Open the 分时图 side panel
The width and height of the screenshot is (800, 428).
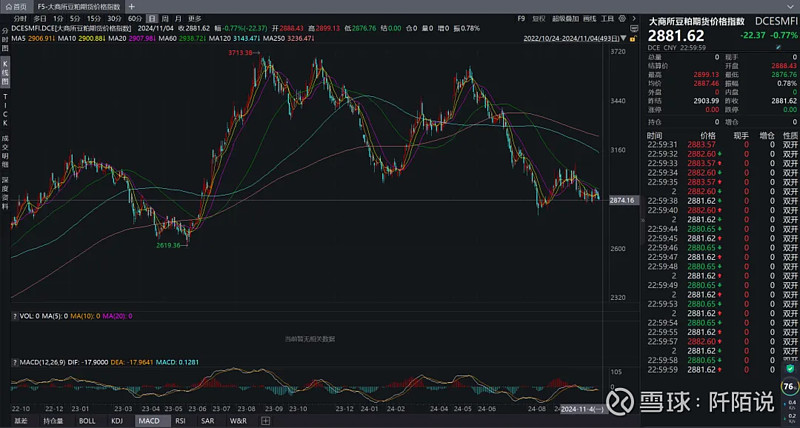[6, 40]
